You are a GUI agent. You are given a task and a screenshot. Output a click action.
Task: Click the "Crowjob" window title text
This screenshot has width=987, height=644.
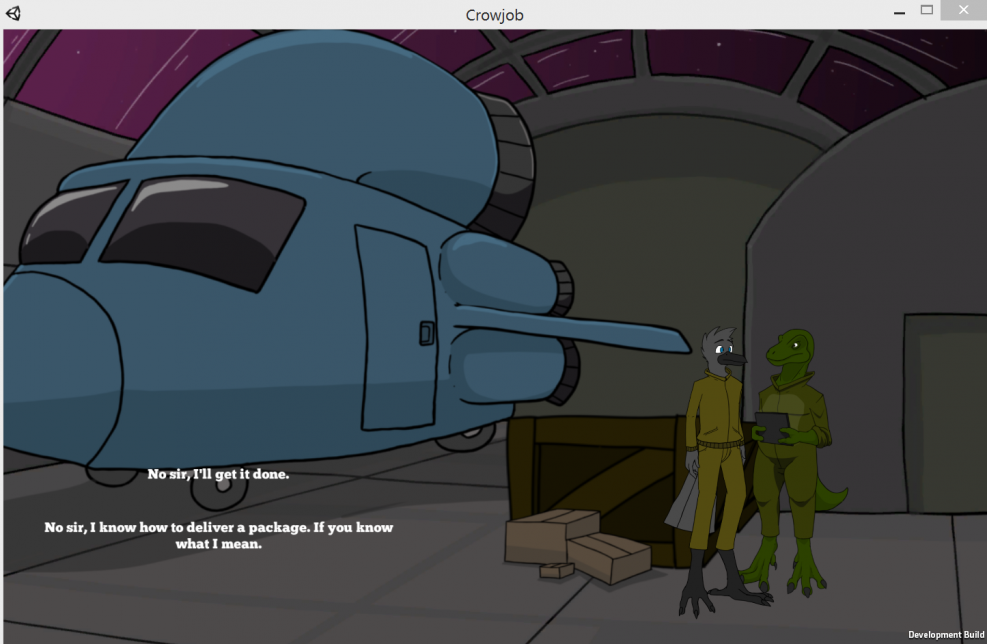[x=494, y=14]
